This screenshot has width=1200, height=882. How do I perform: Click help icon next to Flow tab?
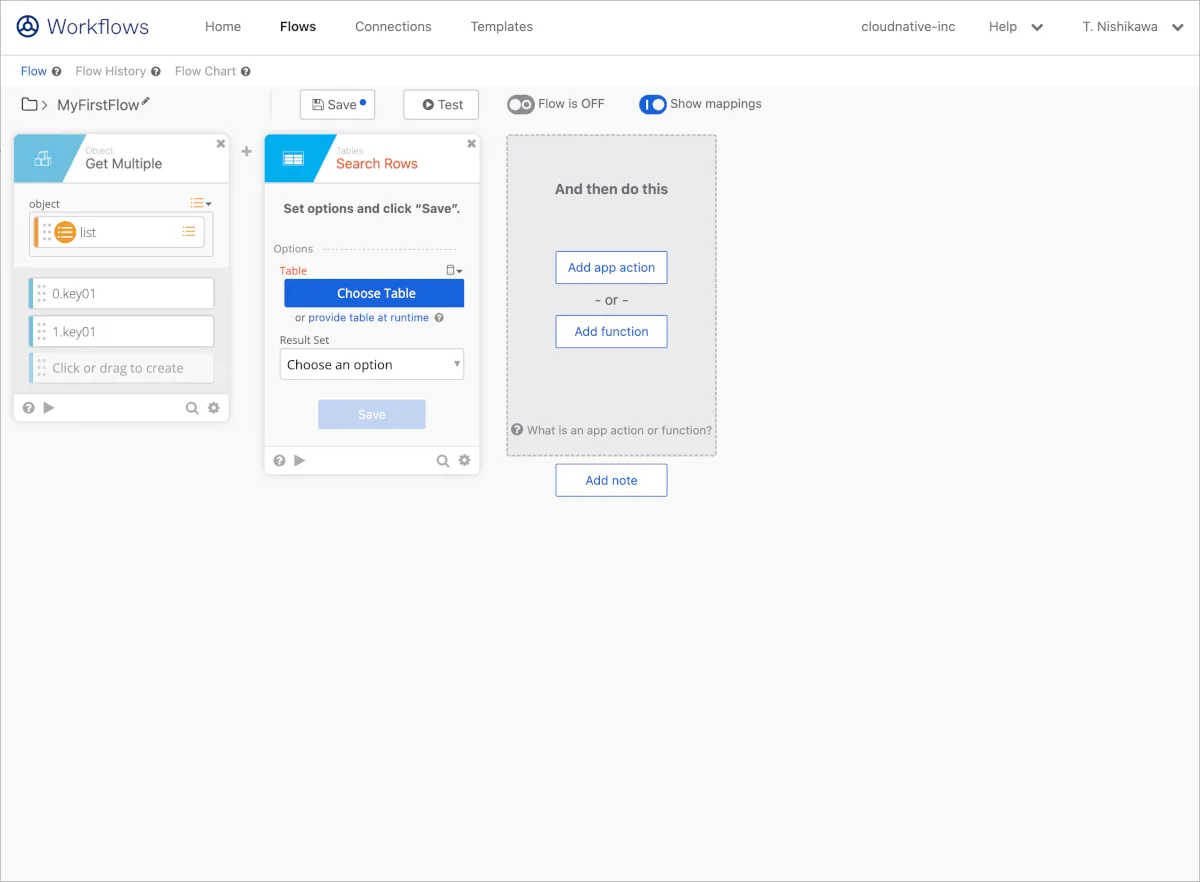click(x=57, y=71)
